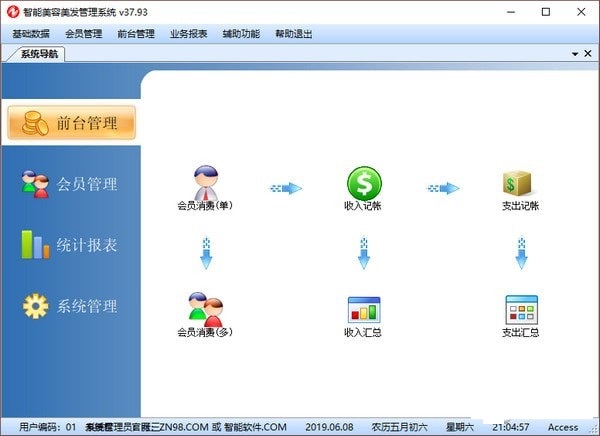
Task: Open the 辅助功能 menu
Action: tap(241, 34)
